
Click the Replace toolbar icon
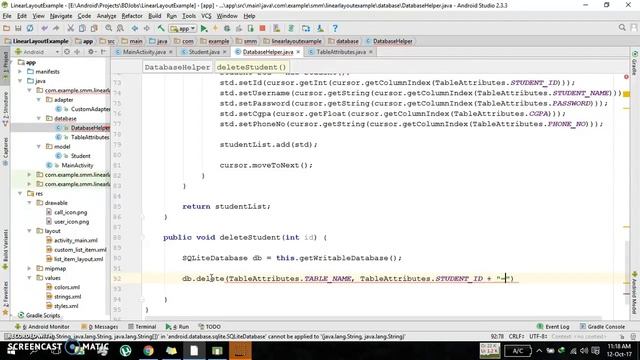[120, 28]
